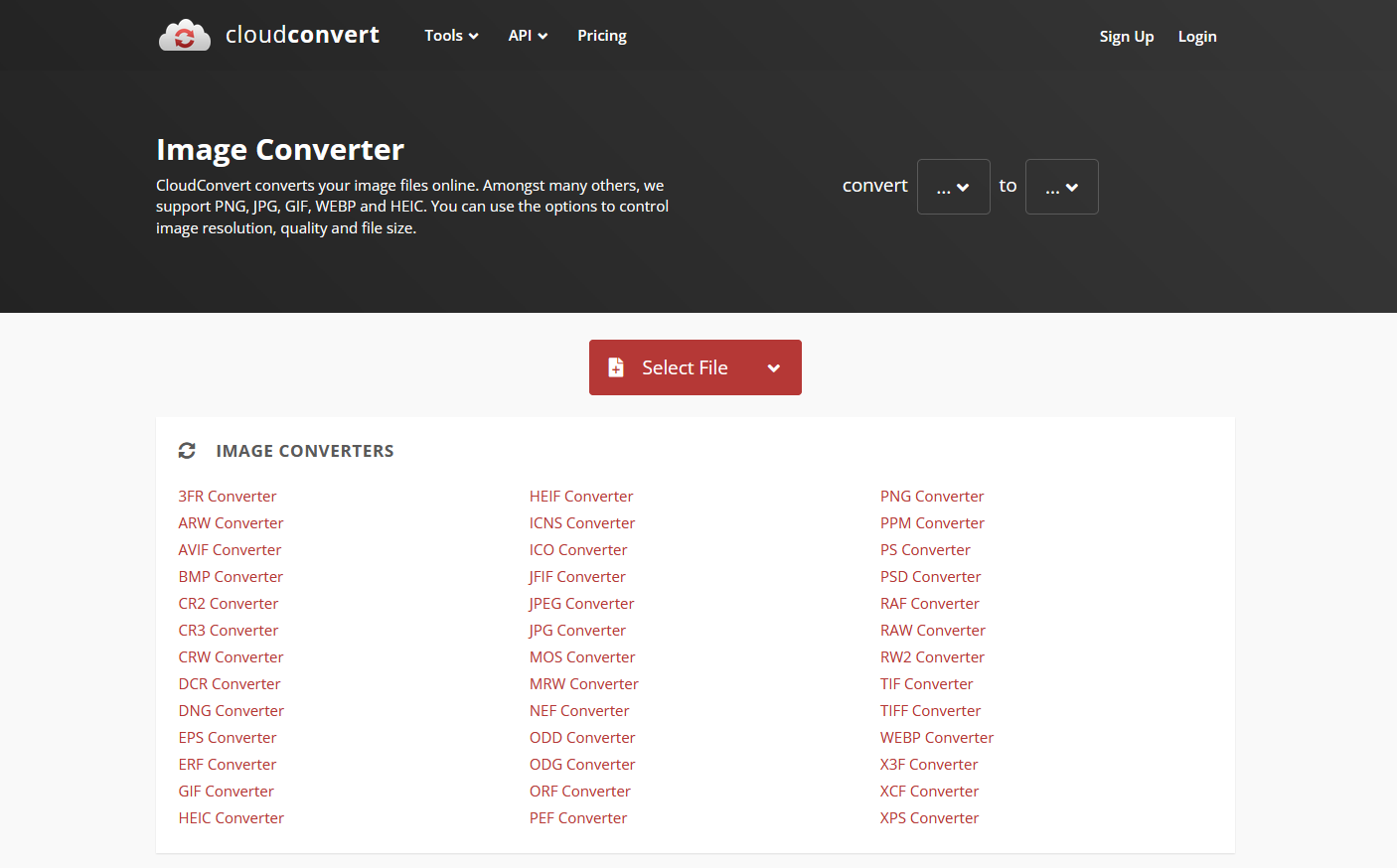The height and width of the screenshot is (868, 1397).
Task: Open the X3F Converter link
Action: click(929, 765)
